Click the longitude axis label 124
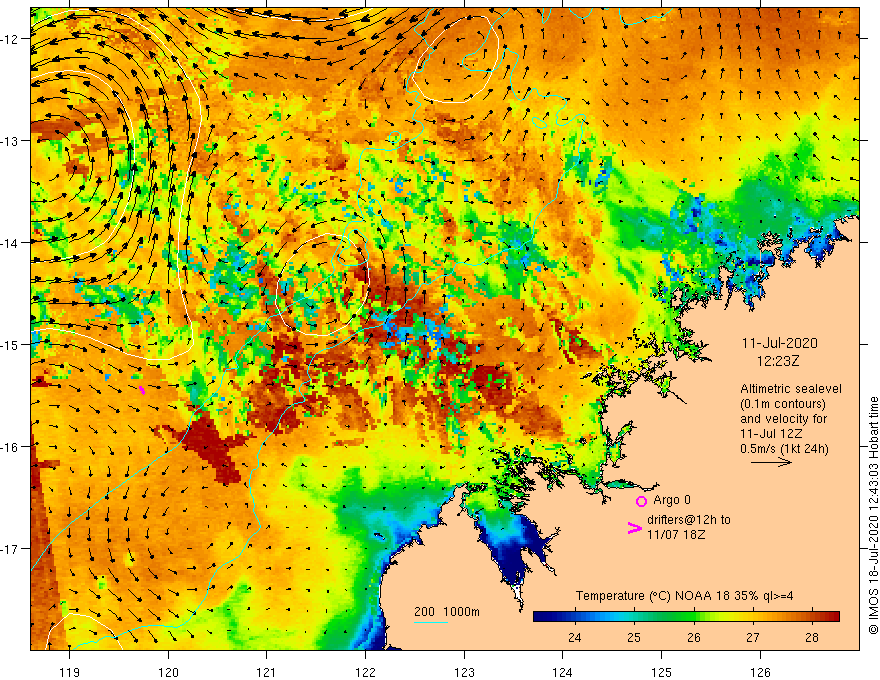Screen dimensions: 880x680 (x=563, y=672)
